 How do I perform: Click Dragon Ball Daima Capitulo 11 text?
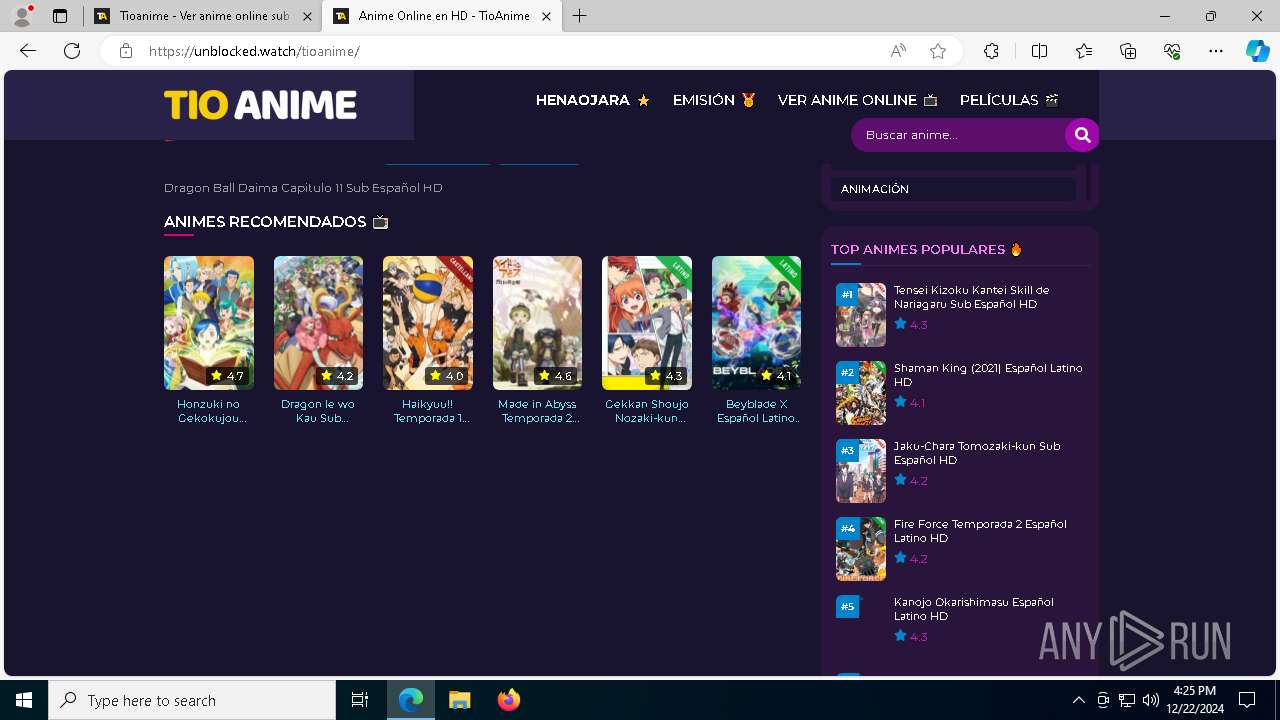303,188
